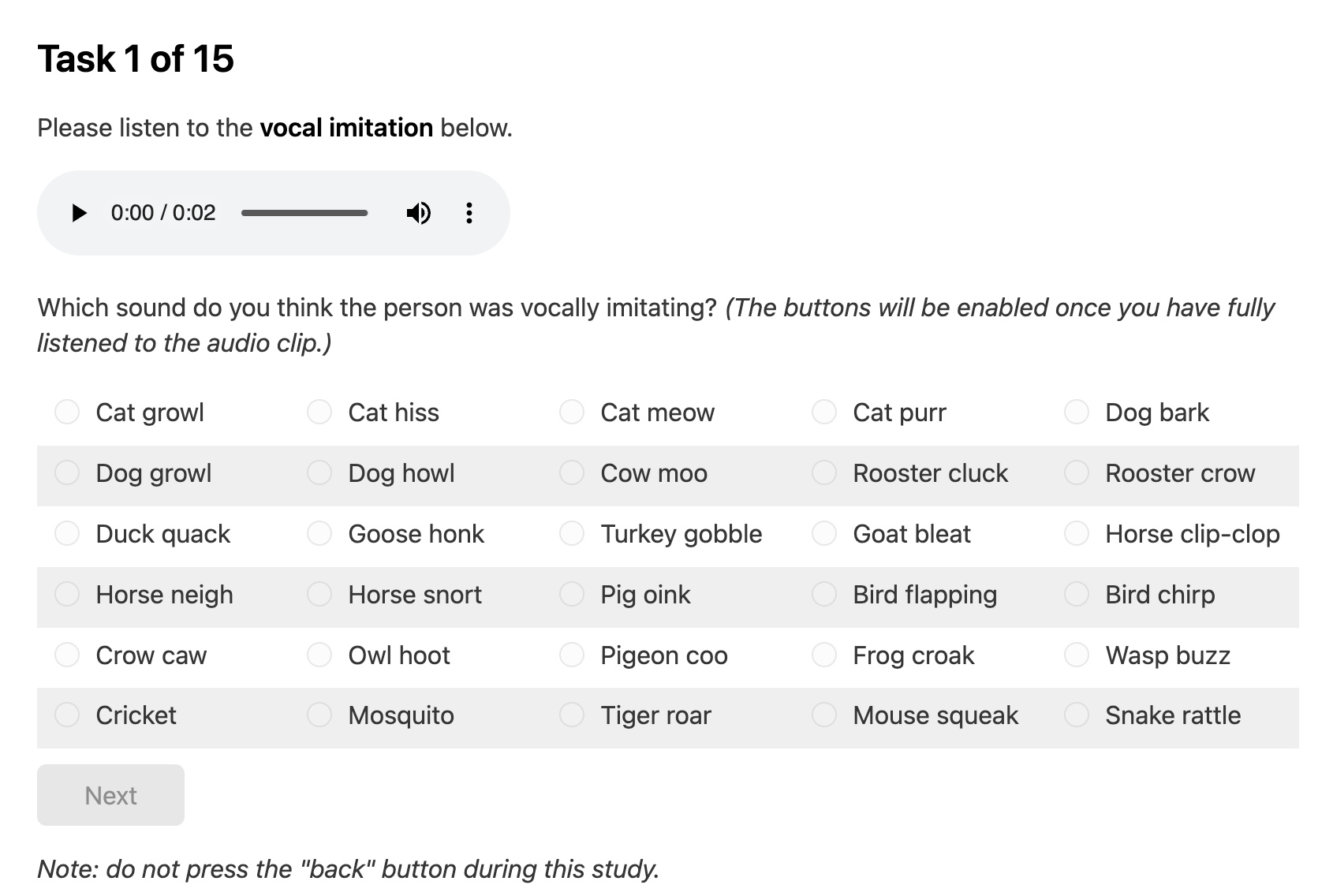1333x896 pixels.
Task: Pick the Pig oink radio button
Action: coord(572,594)
